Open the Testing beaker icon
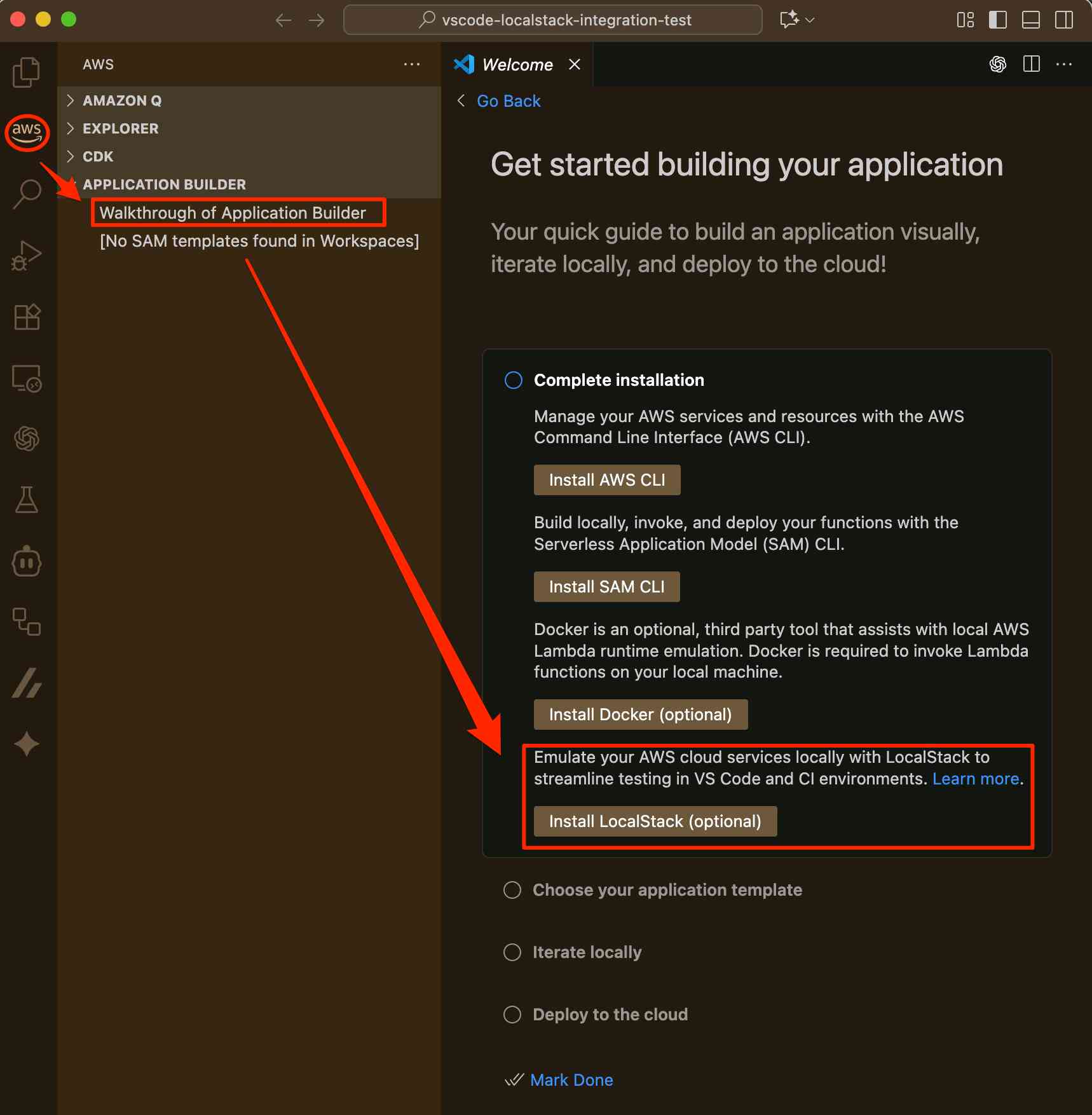1092x1115 pixels. point(27,500)
